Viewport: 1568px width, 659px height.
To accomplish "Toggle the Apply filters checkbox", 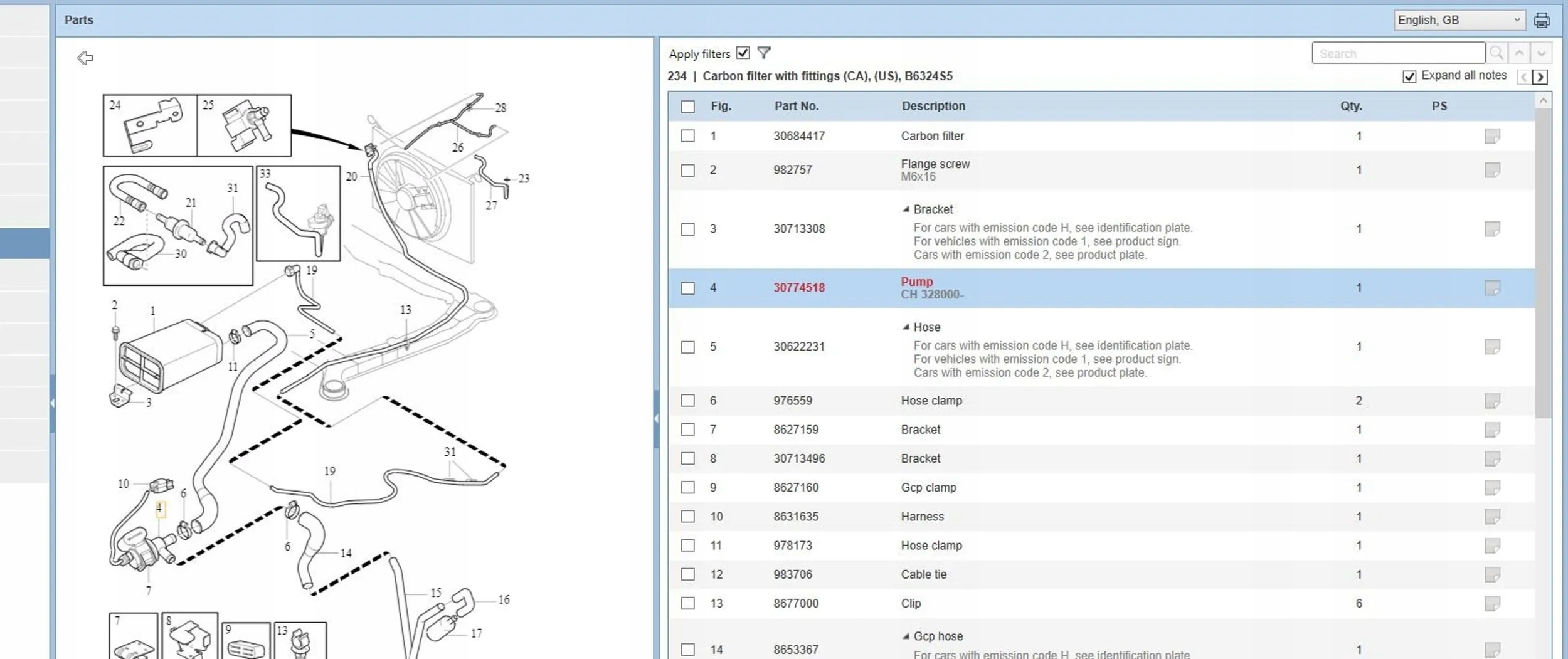I will tap(743, 53).
